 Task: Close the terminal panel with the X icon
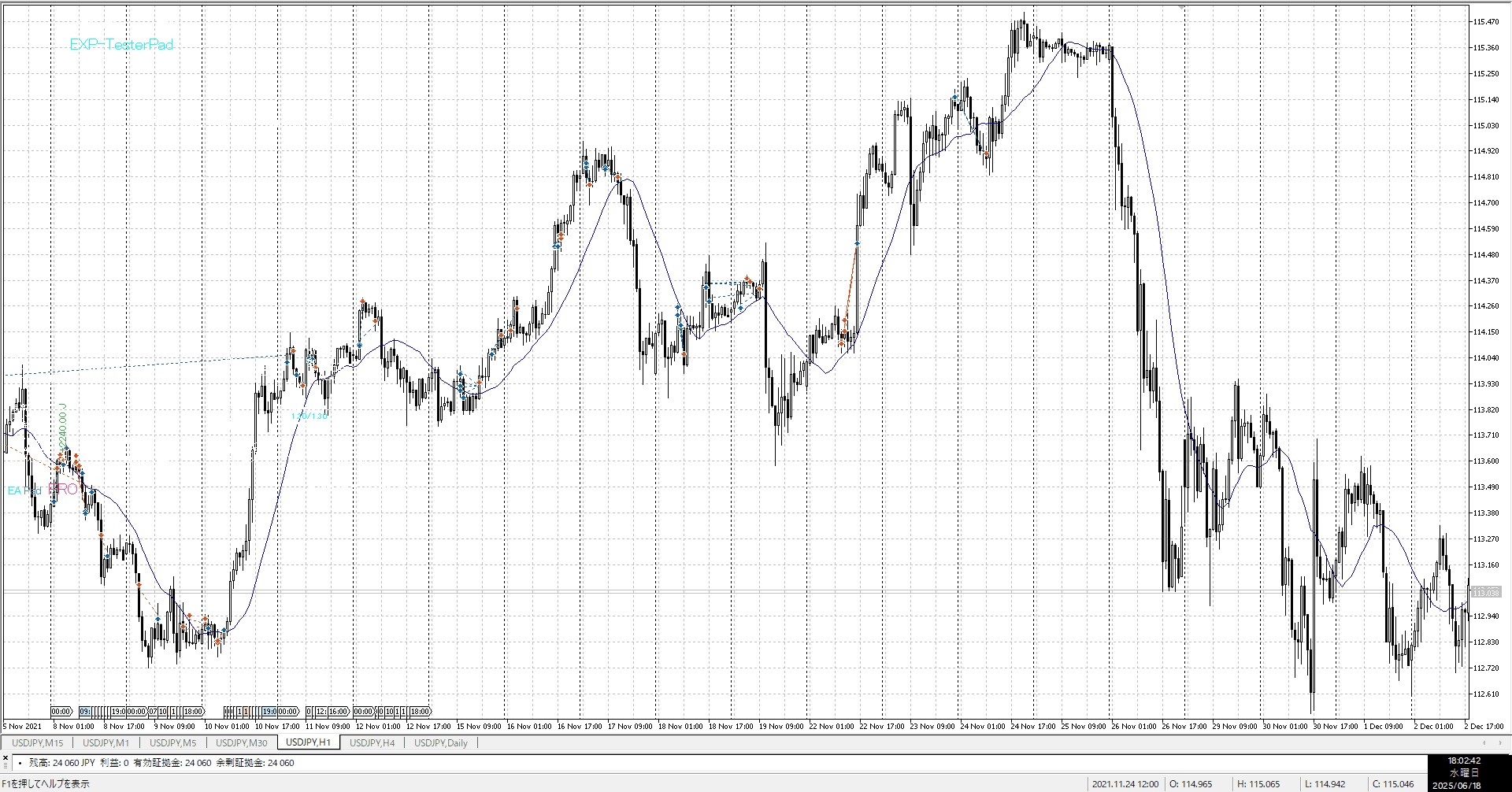[5, 757]
